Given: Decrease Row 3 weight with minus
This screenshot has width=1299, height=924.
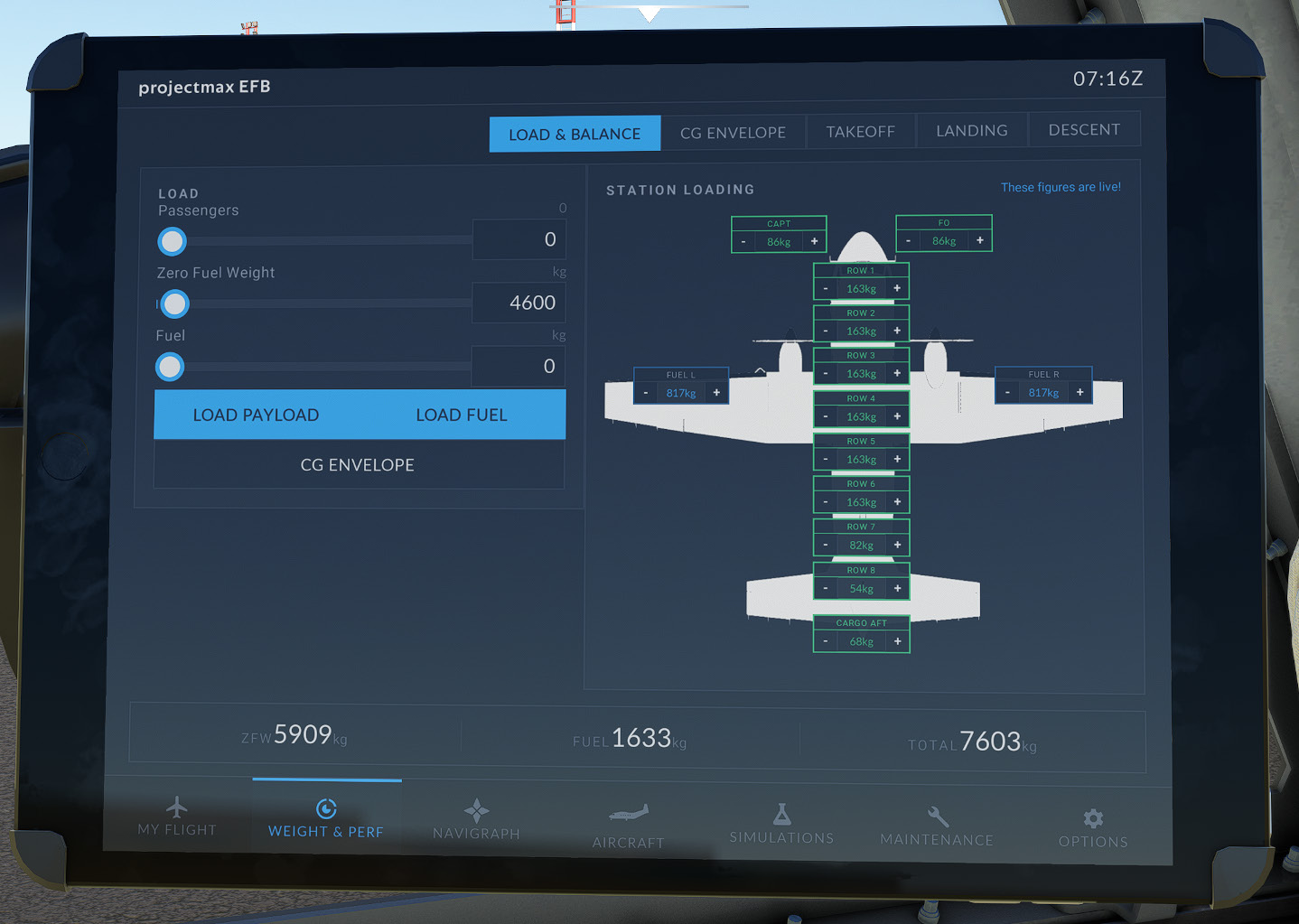Looking at the screenshot, I should click(x=826, y=374).
